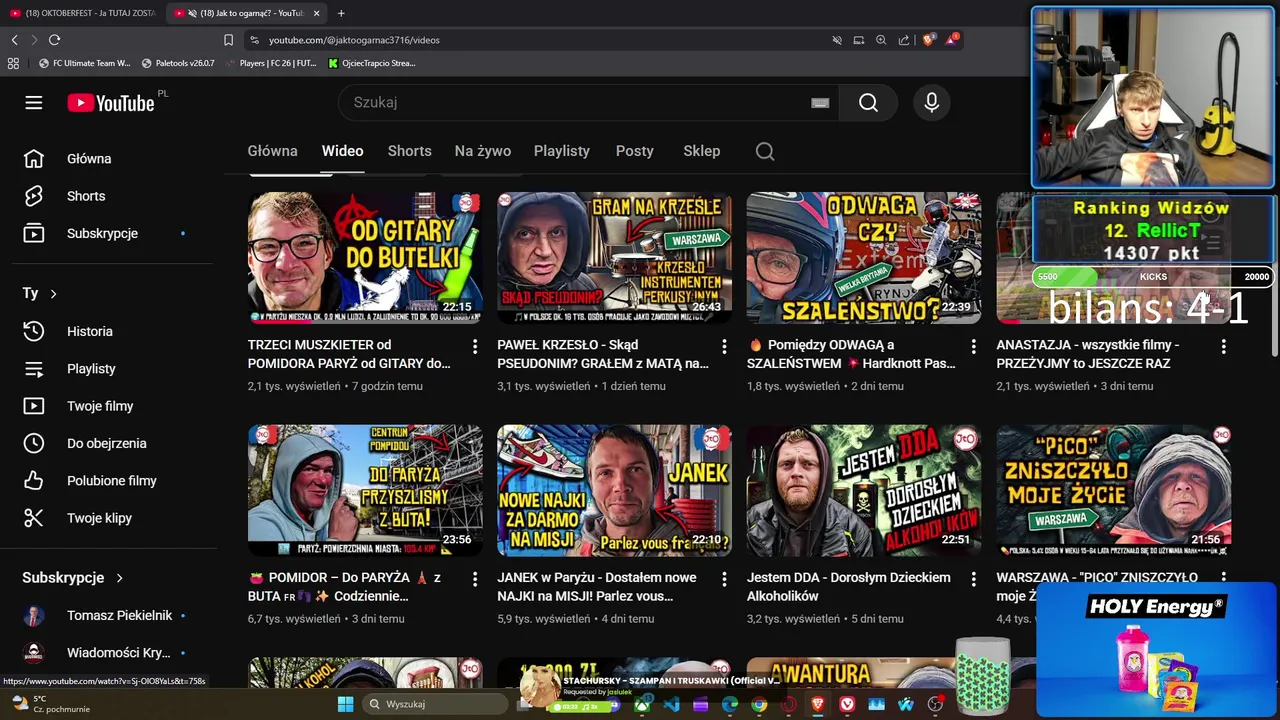Open options menu for POMIDOR Do PARYŻA video
The image size is (1280, 720).
(474, 579)
